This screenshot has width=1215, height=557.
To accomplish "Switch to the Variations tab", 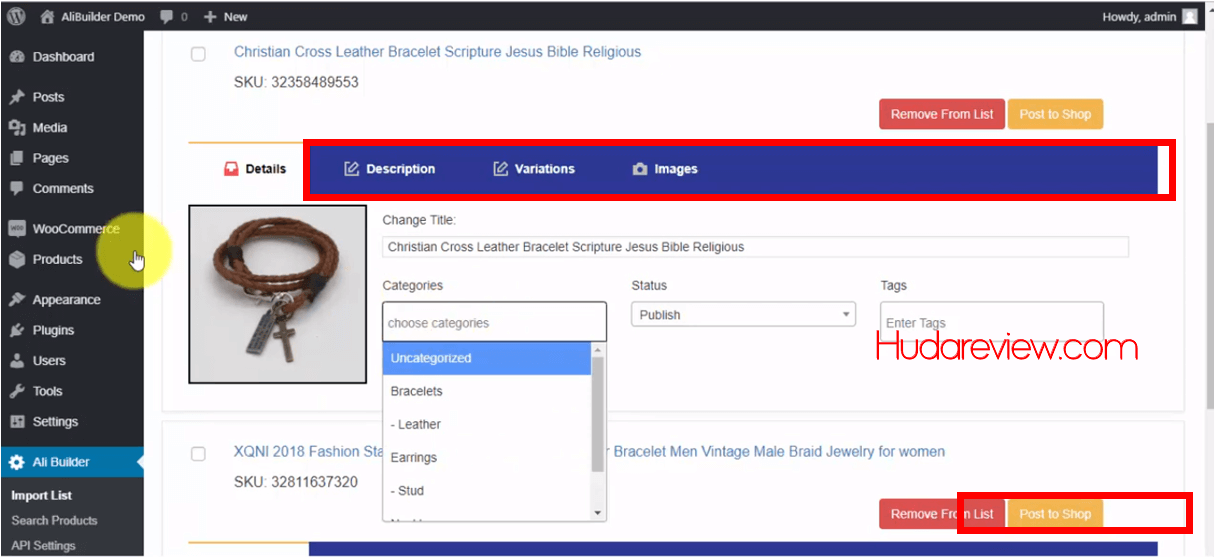I will tap(534, 169).
